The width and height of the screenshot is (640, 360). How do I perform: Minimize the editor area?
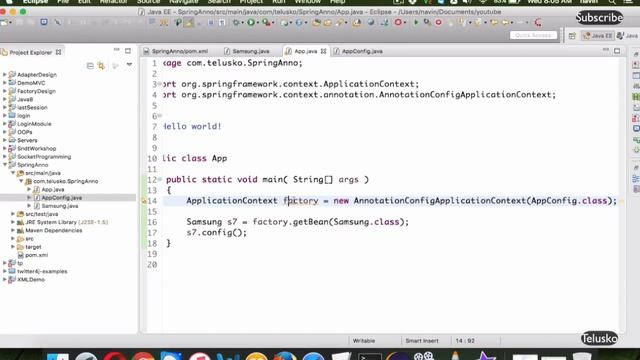[606, 50]
